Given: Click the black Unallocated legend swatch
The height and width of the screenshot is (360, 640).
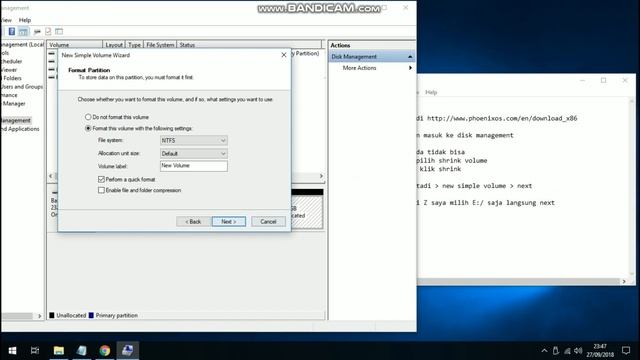Looking at the screenshot, I should tap(52, 315).
